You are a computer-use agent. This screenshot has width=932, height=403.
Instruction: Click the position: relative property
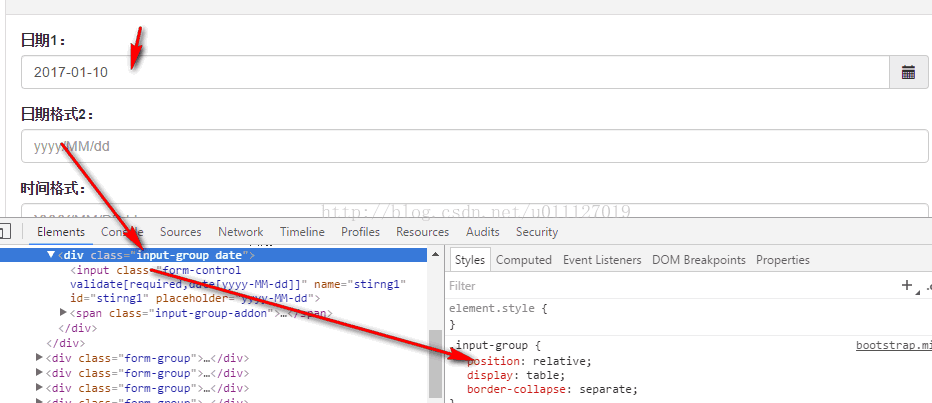(x=529, y=361)
